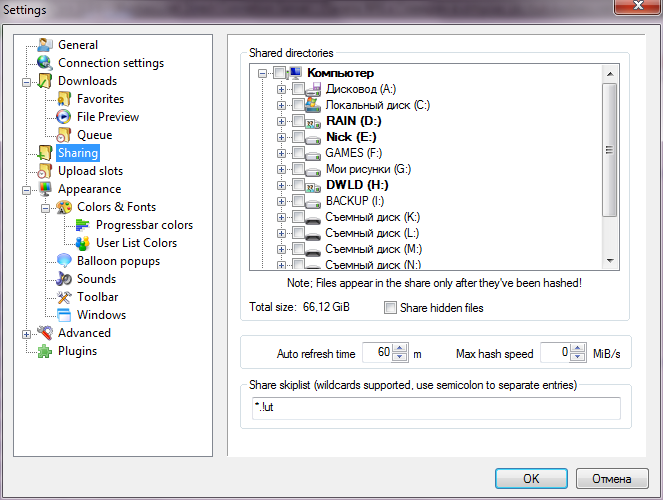Viewport: 663px width, 500px height.
Task: Enable Share hidden files checkbox
Action: (x=390, y=308)
